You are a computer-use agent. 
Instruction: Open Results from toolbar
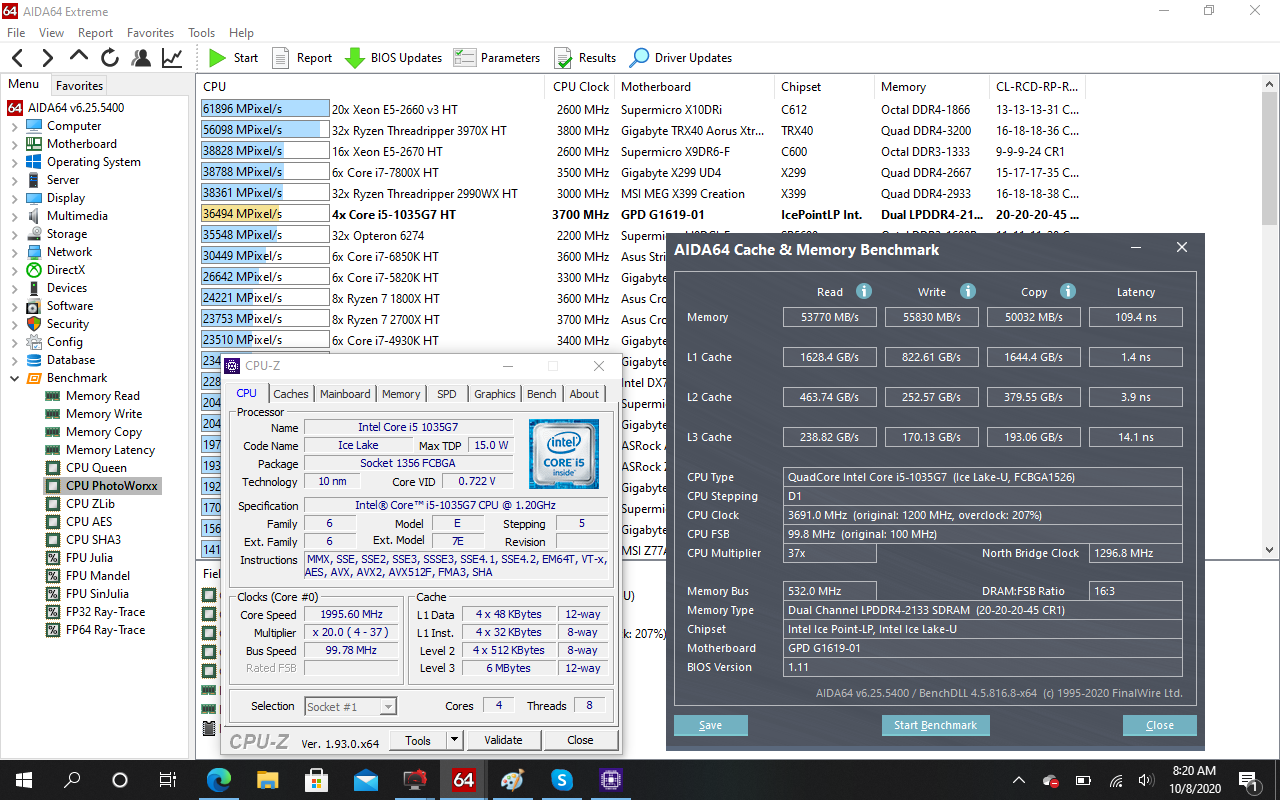585,58
